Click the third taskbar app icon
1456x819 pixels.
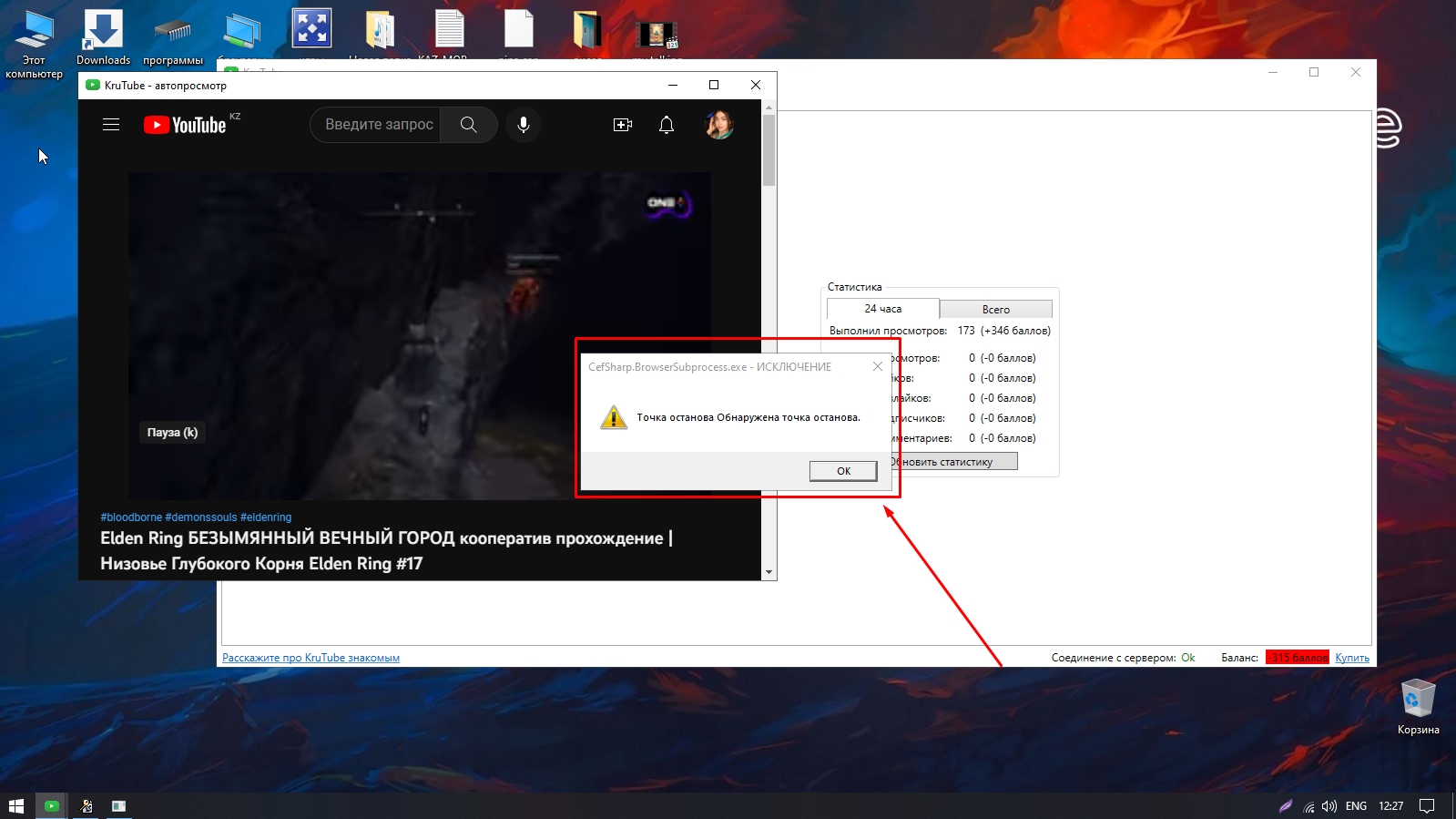pyautogui.click(x=118, y=806)
